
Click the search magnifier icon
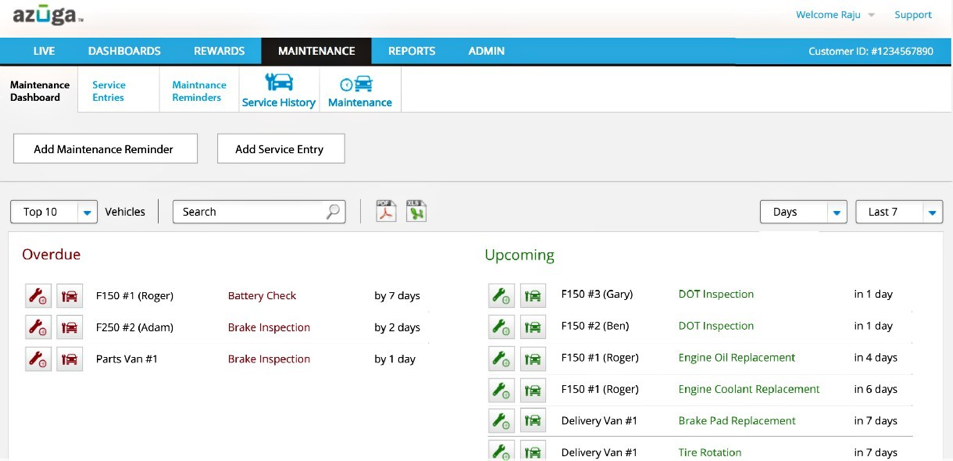click(333, 212)
